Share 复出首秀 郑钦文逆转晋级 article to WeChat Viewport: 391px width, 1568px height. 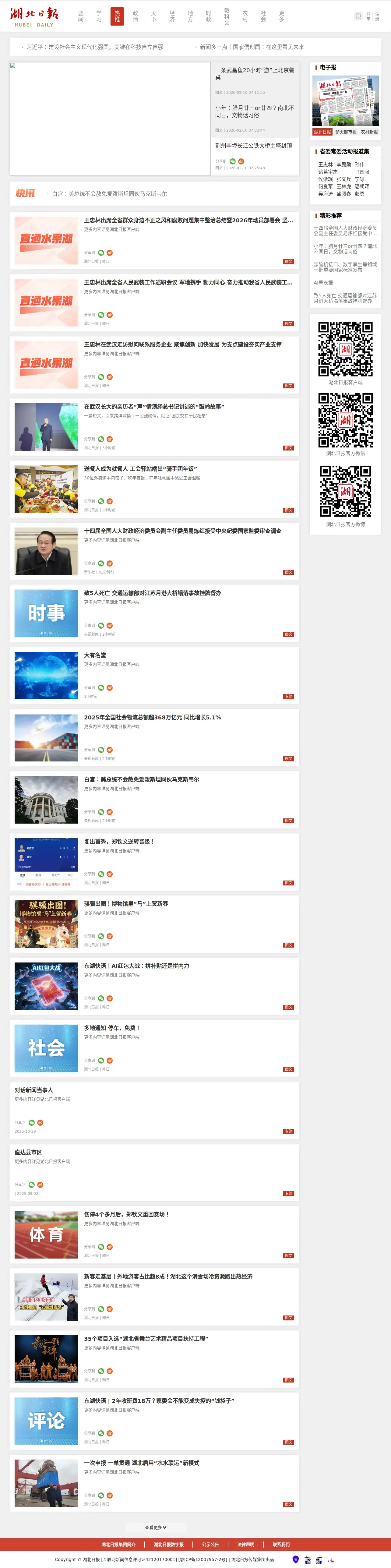pos(101,874)
